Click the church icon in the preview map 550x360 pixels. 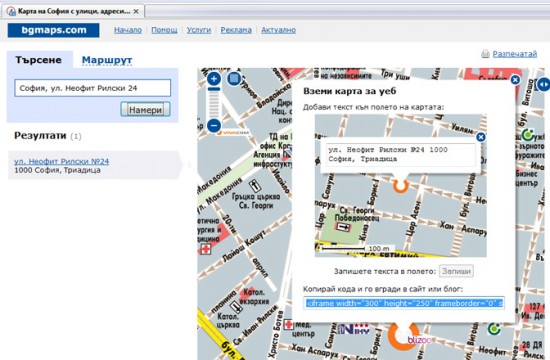pyautogui.click(x=343, y=227)
